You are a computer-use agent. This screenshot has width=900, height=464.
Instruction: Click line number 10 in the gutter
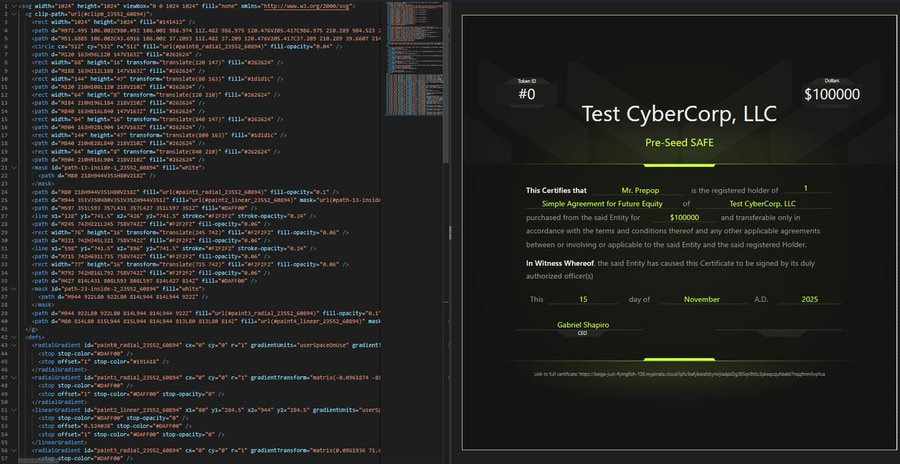[x=5, y=79]
